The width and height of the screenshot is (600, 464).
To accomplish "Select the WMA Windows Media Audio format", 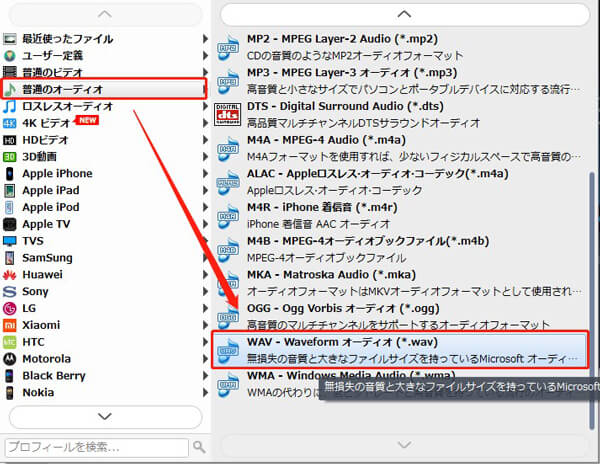I will tap(400, 384).
